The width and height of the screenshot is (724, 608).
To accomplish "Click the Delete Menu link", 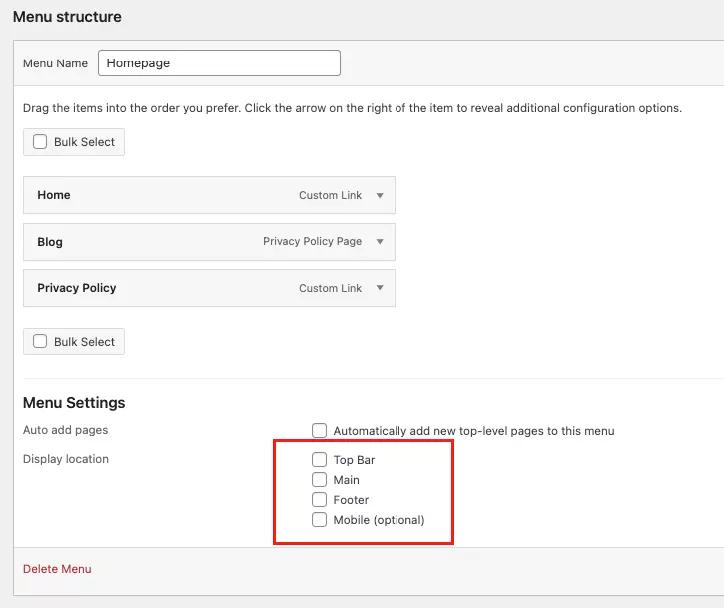I will tap(57, 569).
